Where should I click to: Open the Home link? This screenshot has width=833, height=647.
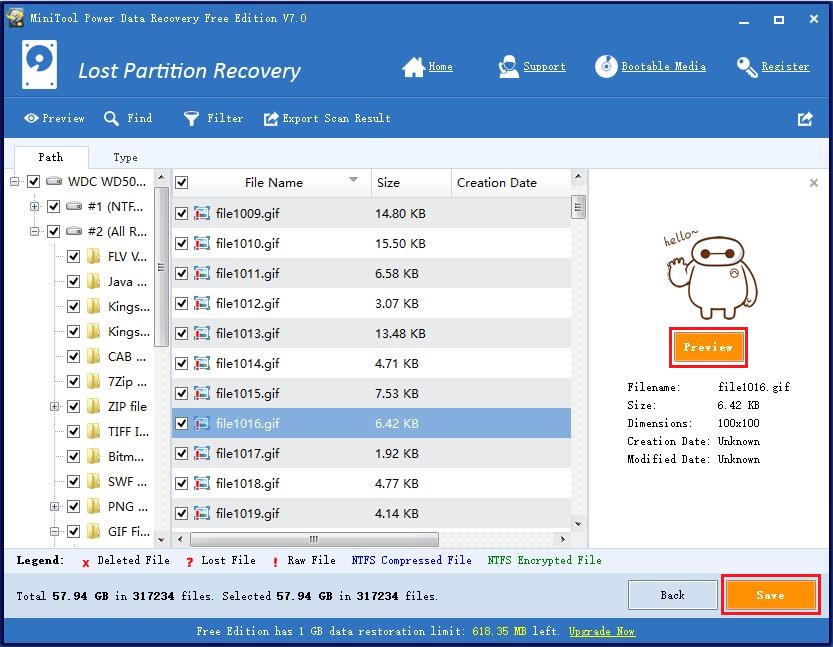click(440, 67)
